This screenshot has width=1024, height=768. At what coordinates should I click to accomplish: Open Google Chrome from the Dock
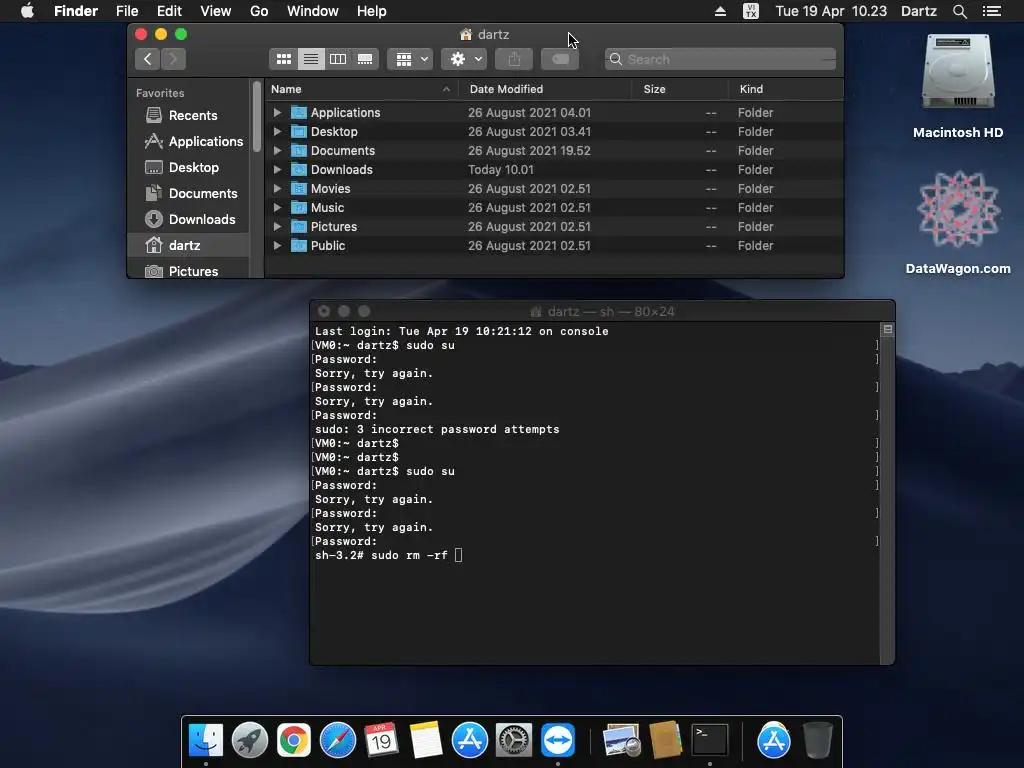[294, 740]
